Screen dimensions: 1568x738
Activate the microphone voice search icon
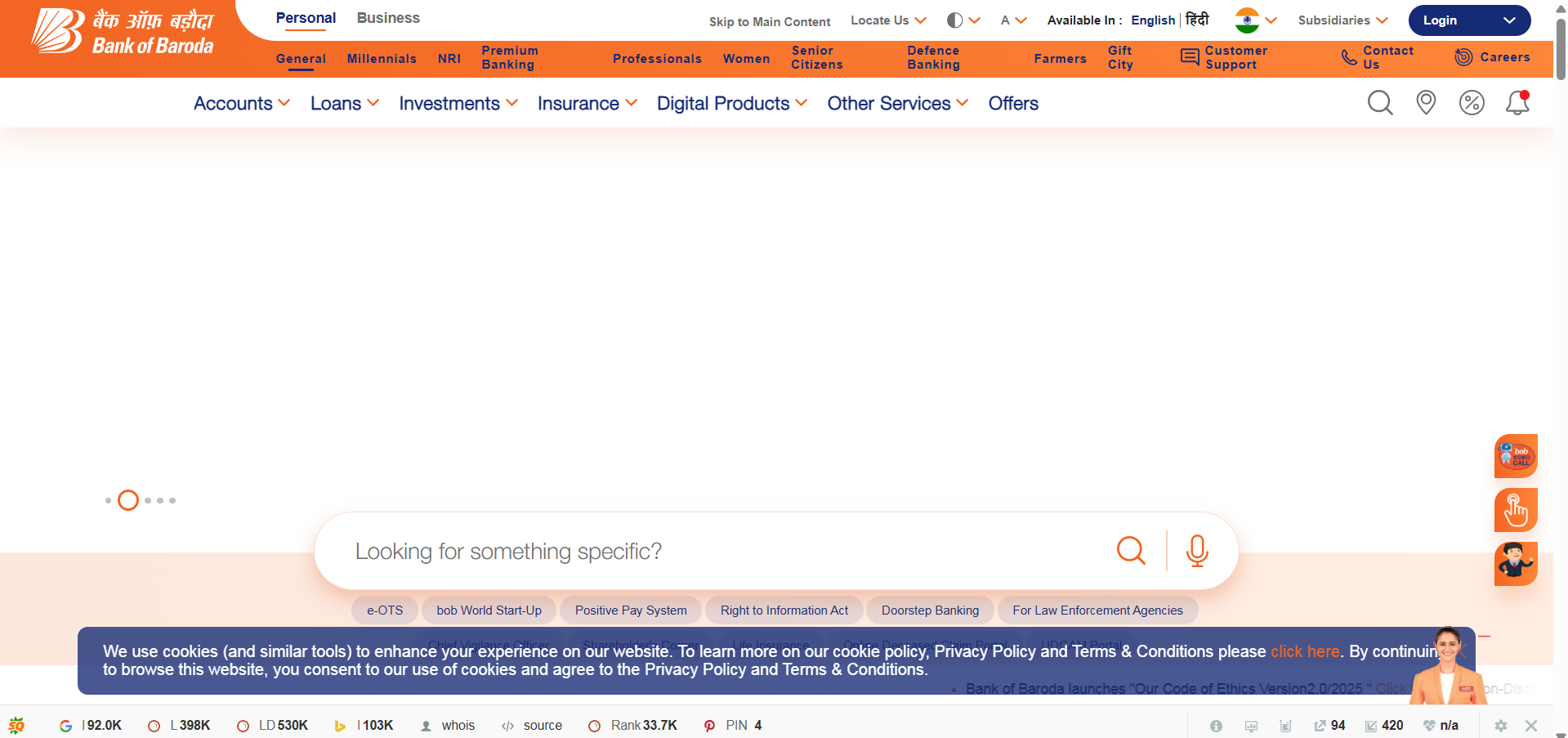coord(1197,551)
